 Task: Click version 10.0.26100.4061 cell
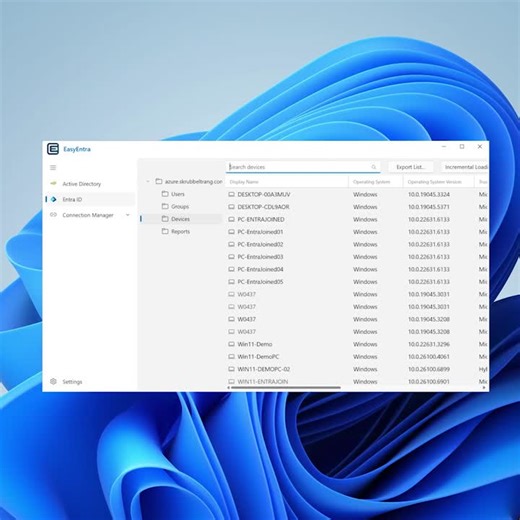click(x=429, y=357)
